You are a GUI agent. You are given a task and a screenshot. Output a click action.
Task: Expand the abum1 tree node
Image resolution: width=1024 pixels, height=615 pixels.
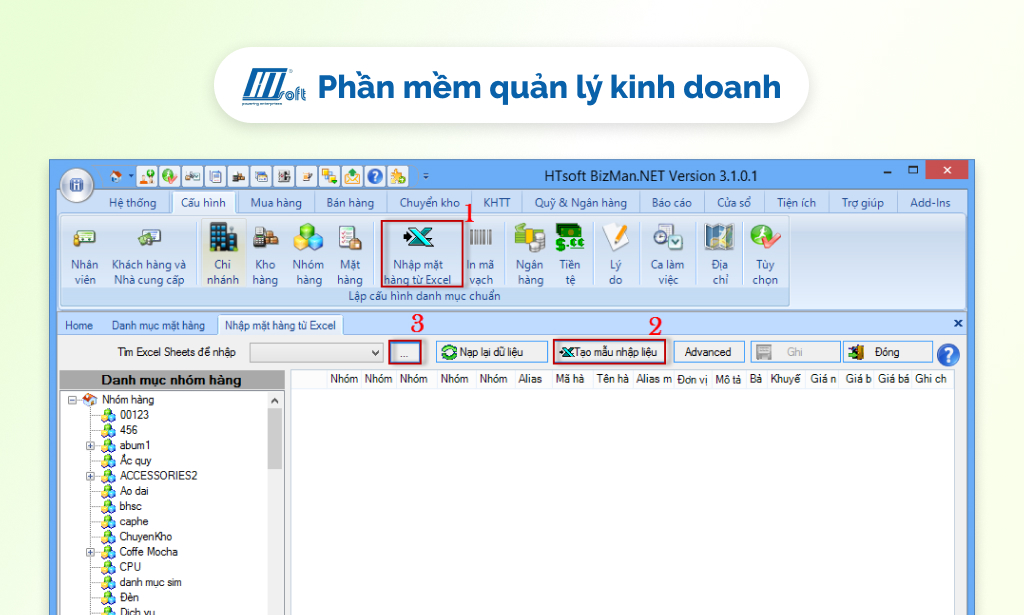[x=91, y=445]
